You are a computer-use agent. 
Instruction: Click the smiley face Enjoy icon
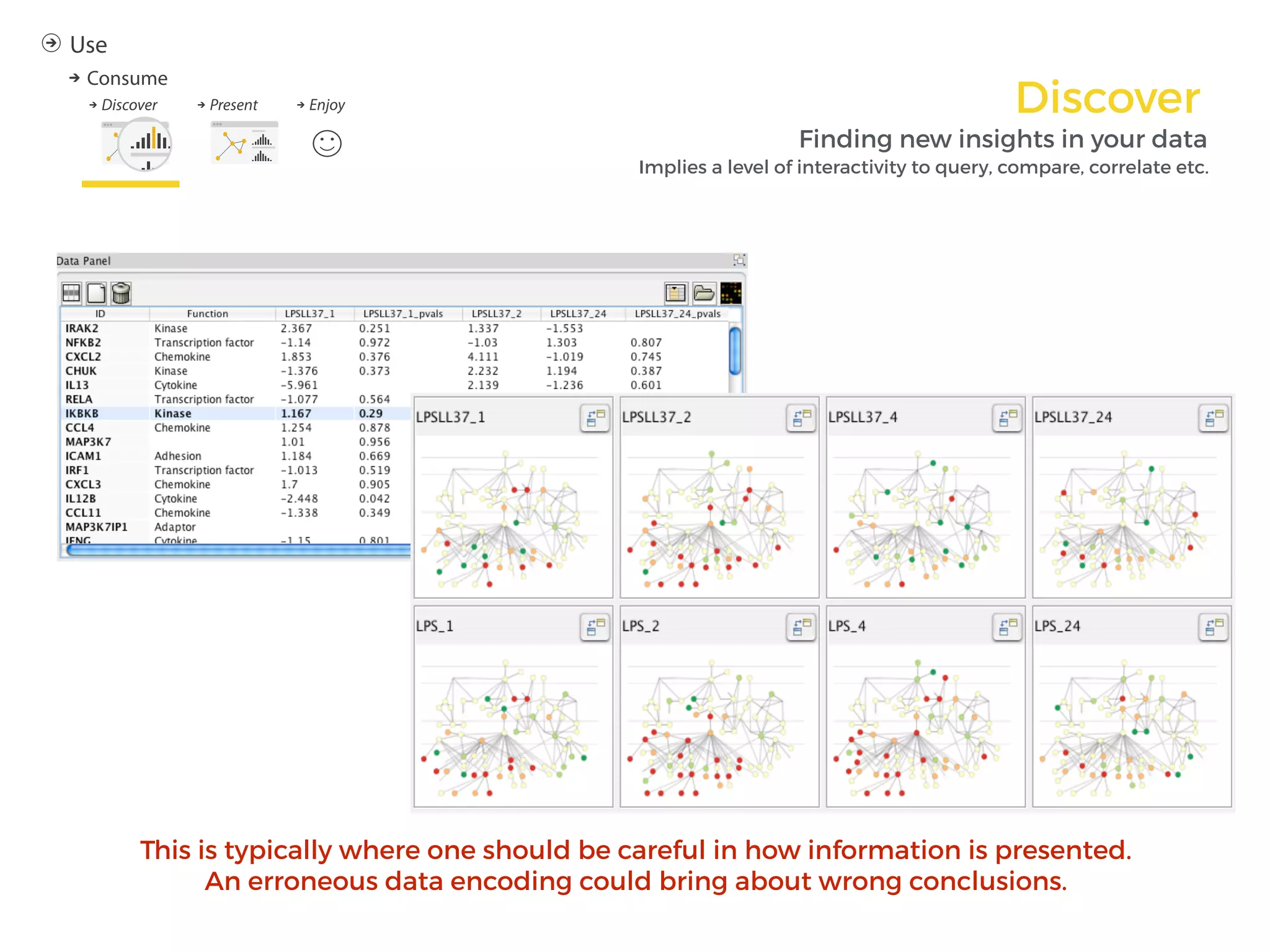[327, 144]
